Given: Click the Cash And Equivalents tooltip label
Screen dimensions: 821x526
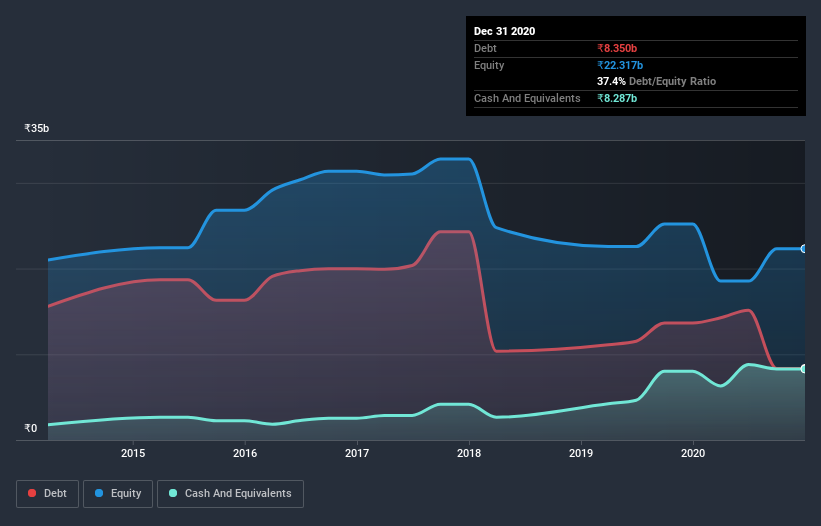Looking at the screenshot, I should (x=527, y=98).
